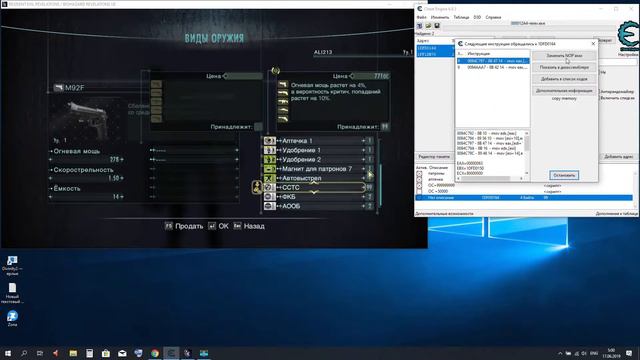The height and width of the screenshot is (360, 640).
Task: Open the Microsoft Store taskbar icon
Action: click(106, 353)
